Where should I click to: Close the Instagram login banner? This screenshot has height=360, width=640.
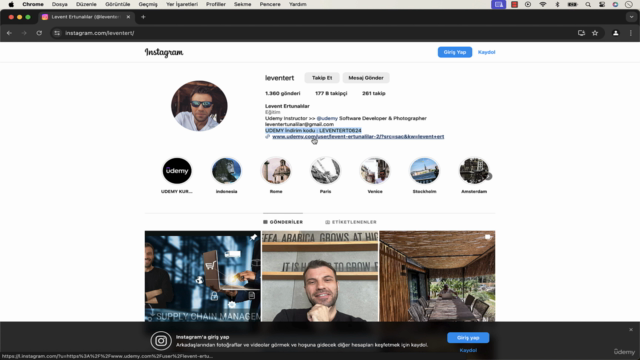coord(631,329)
